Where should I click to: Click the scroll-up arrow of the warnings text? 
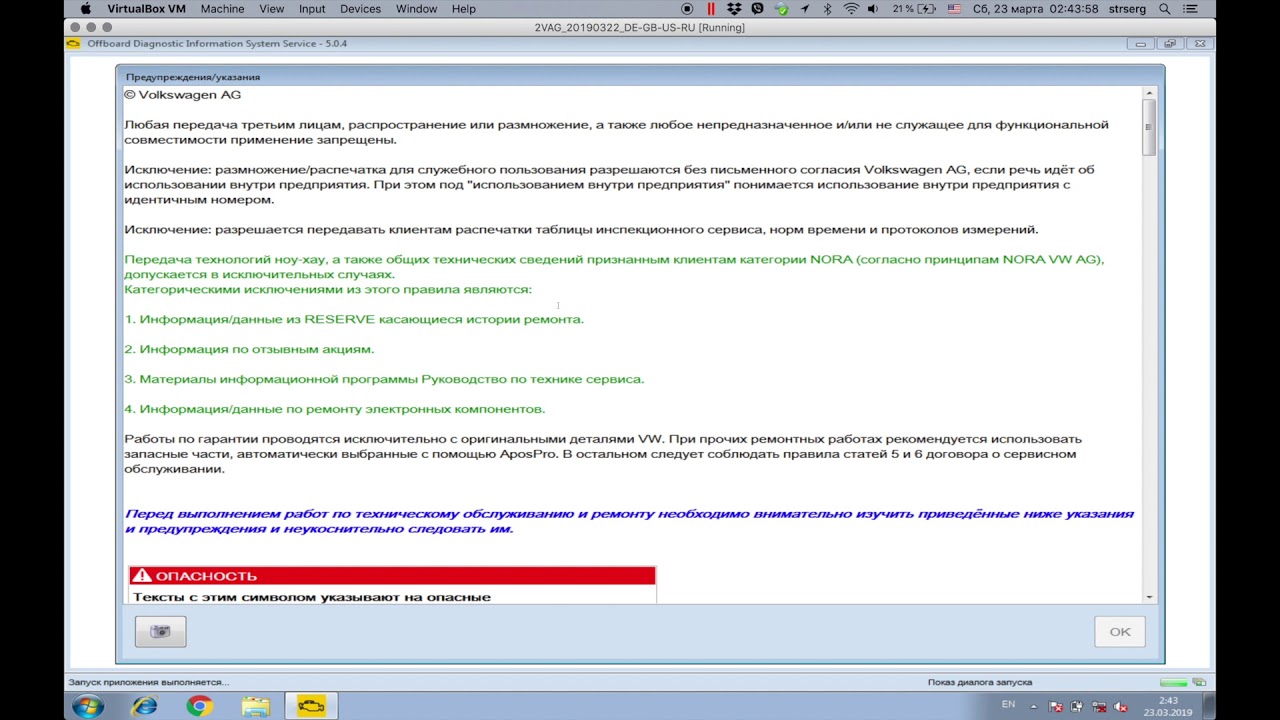point(1149,93)
